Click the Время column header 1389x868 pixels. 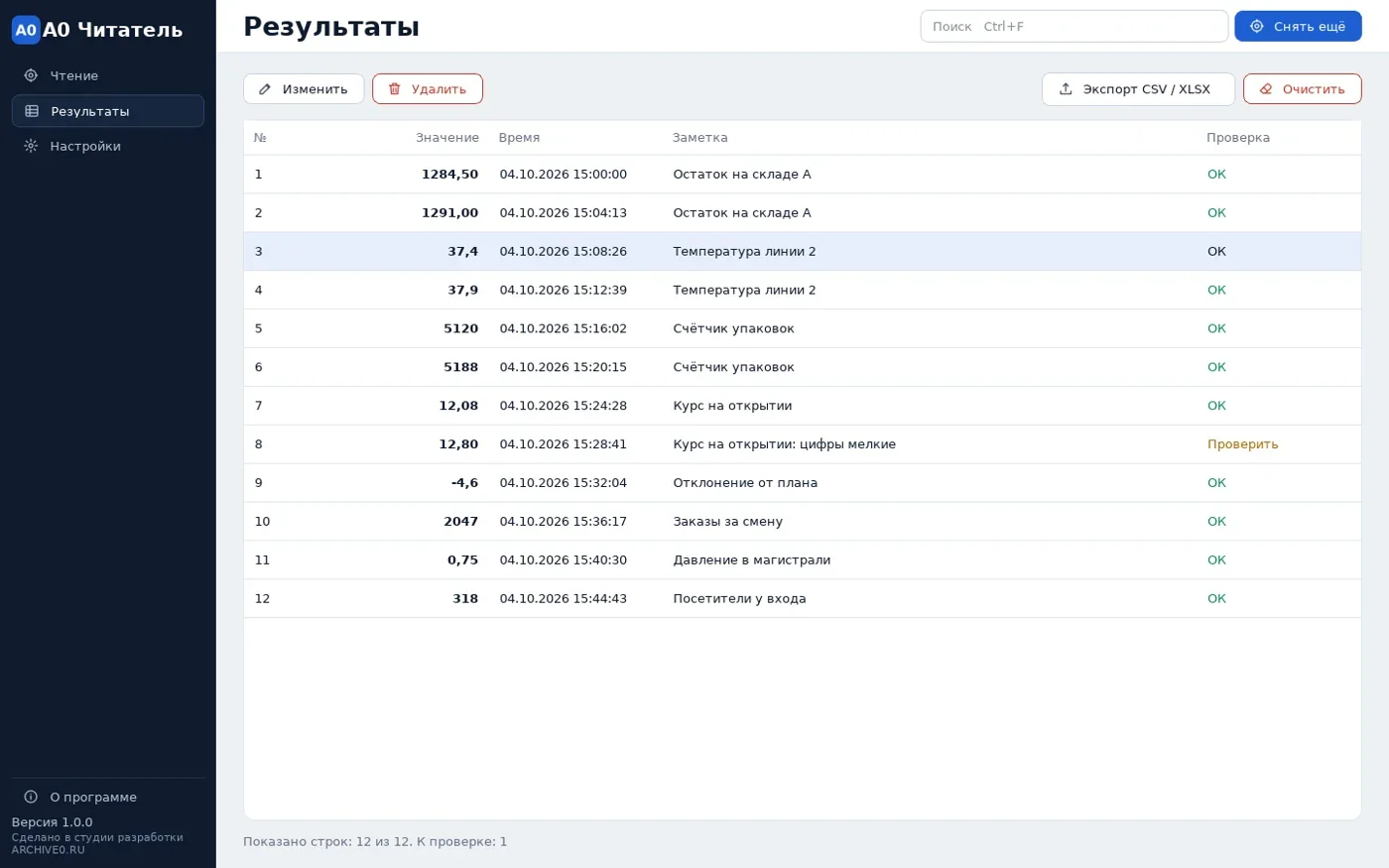click(x=519, y=138)
